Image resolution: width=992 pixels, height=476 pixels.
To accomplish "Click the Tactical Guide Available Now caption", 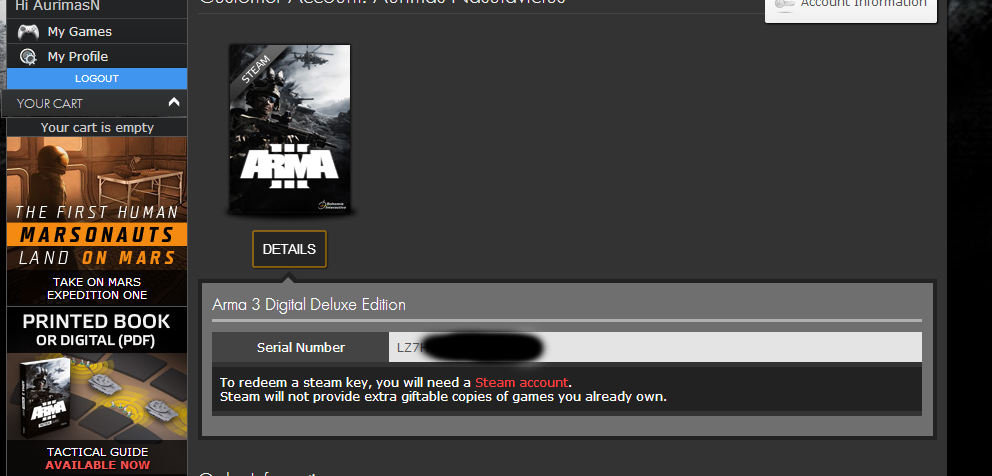I will (97, 458).
